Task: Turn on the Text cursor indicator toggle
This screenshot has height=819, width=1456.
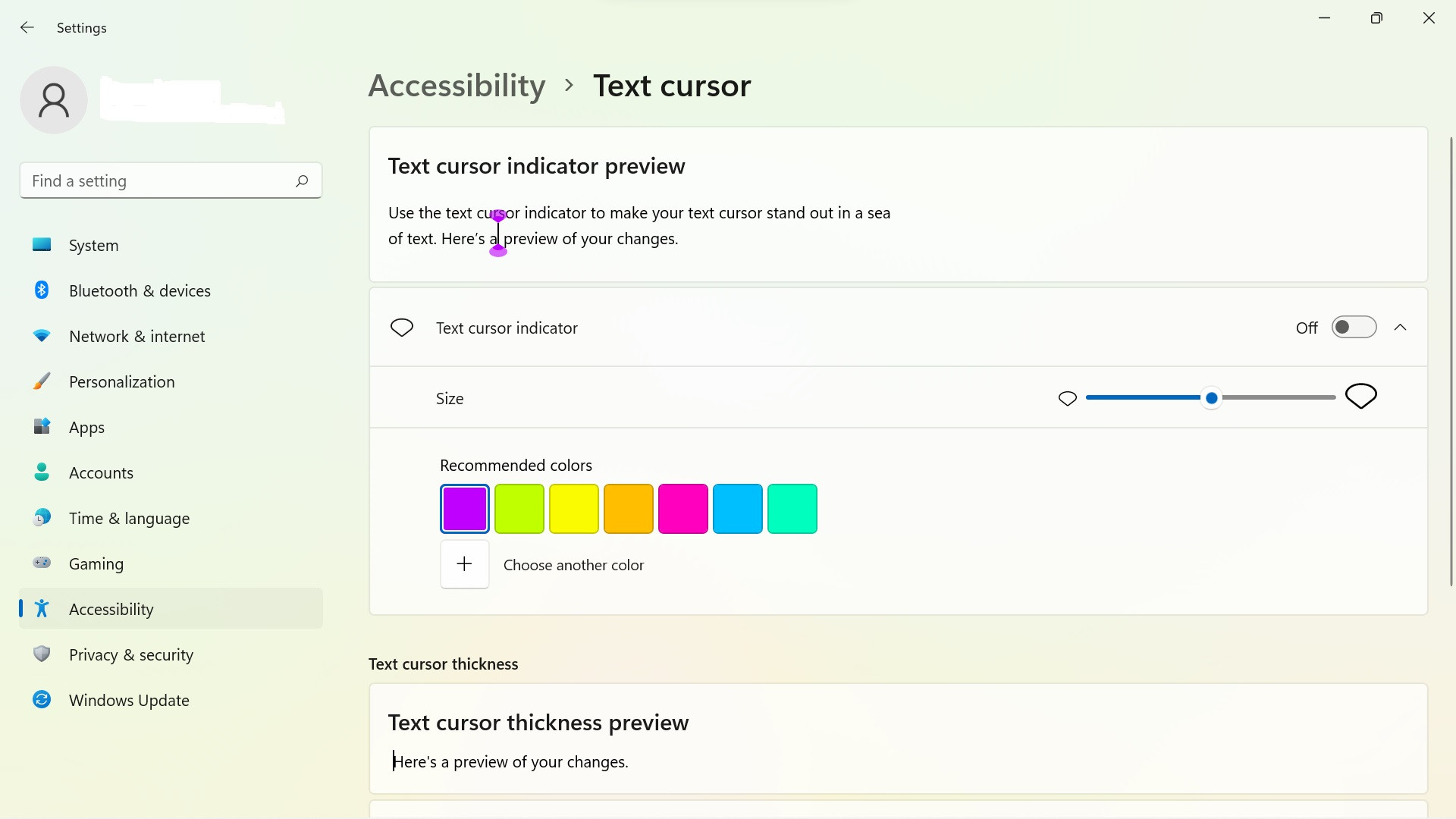Action: tap(1354, 328)
